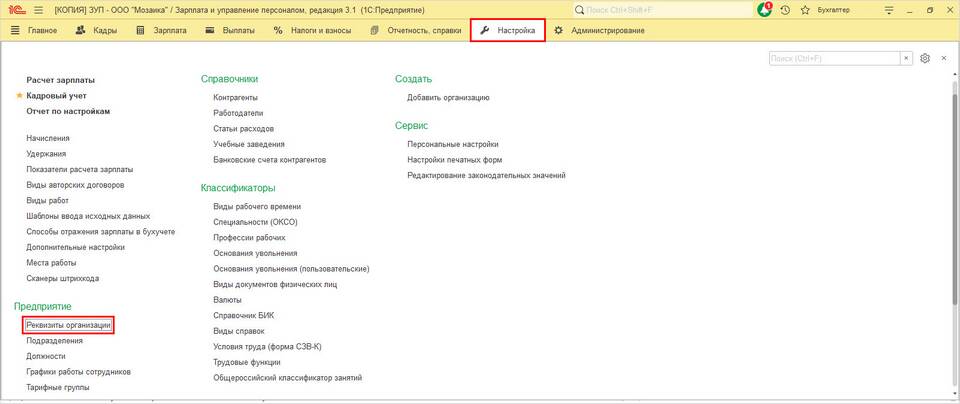Close the Настройка section panel
Image resolution: width=960 pixels, height=404 pixels.
point(944,58)
